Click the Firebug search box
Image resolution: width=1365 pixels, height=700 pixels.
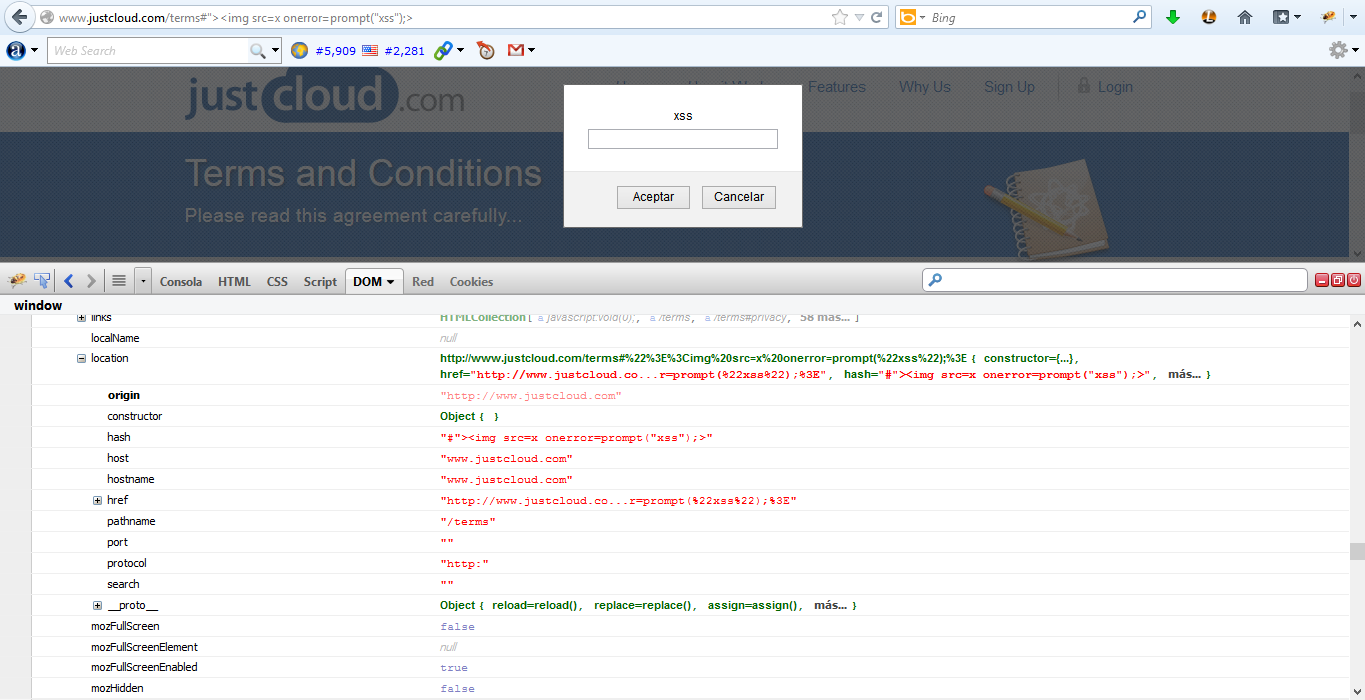1114,280
